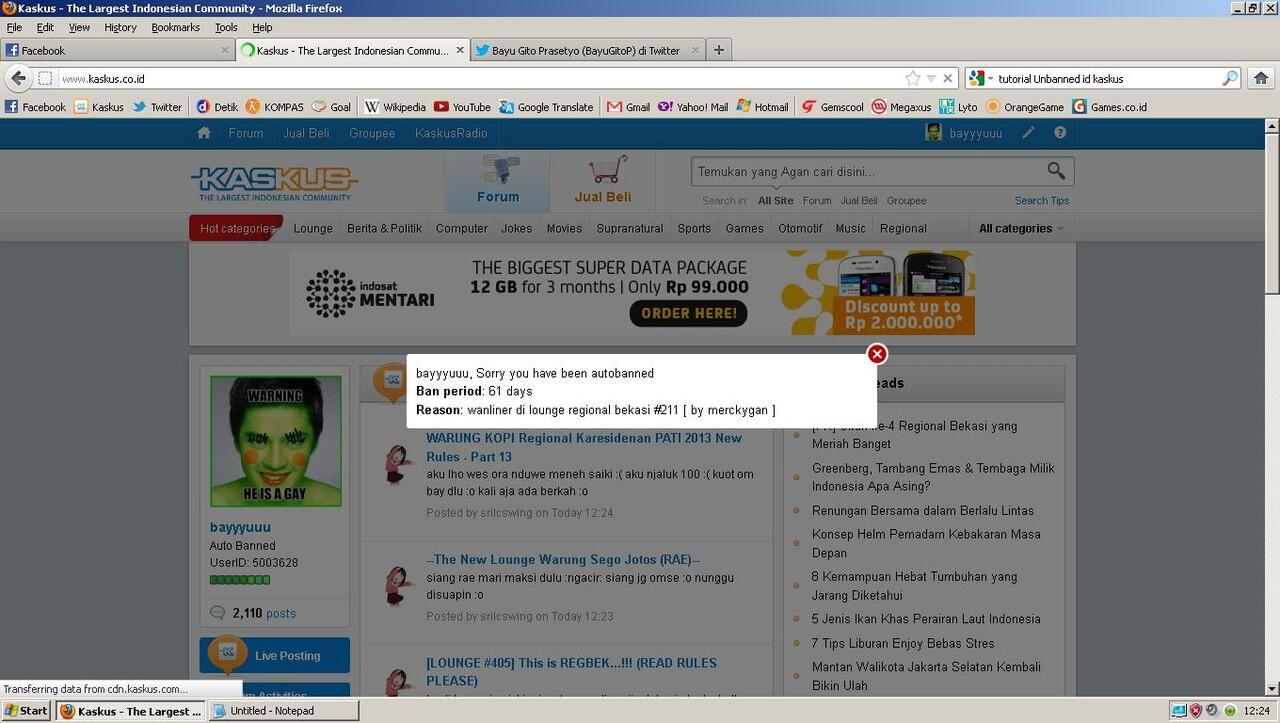Open the Tools menu
This screenshot has height=723, width=1280.
(x=226, y=27)
